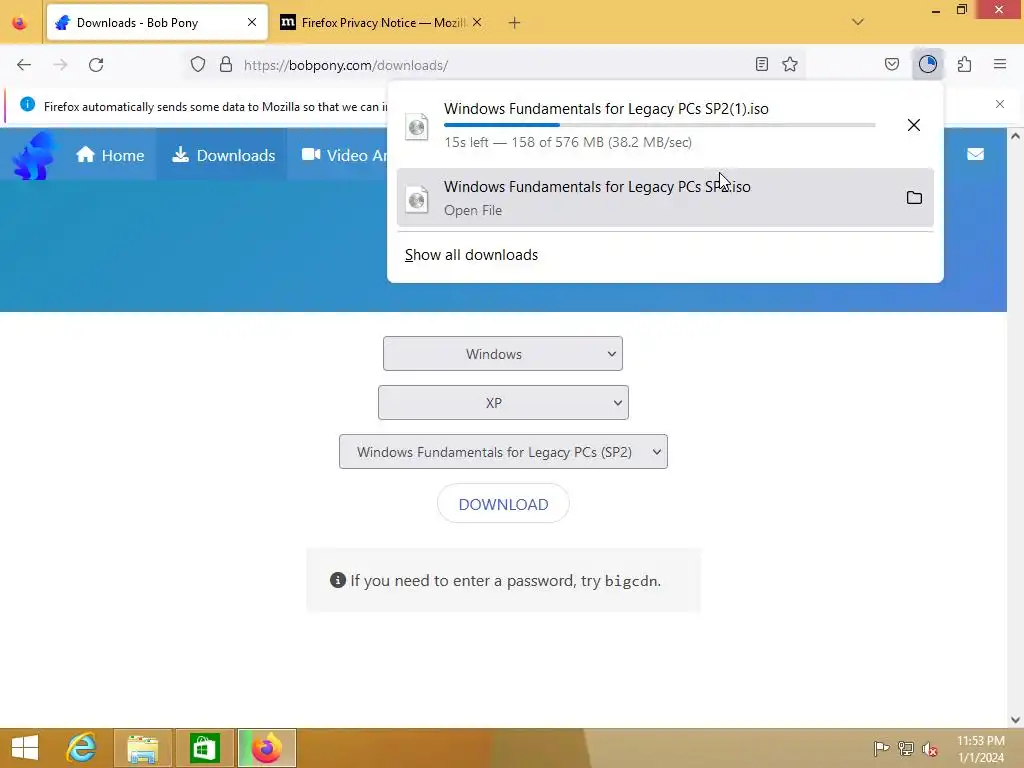Screen dimensions: 1024x768
Task: Click the page scrollbar up arrow
Action: 1015,136
